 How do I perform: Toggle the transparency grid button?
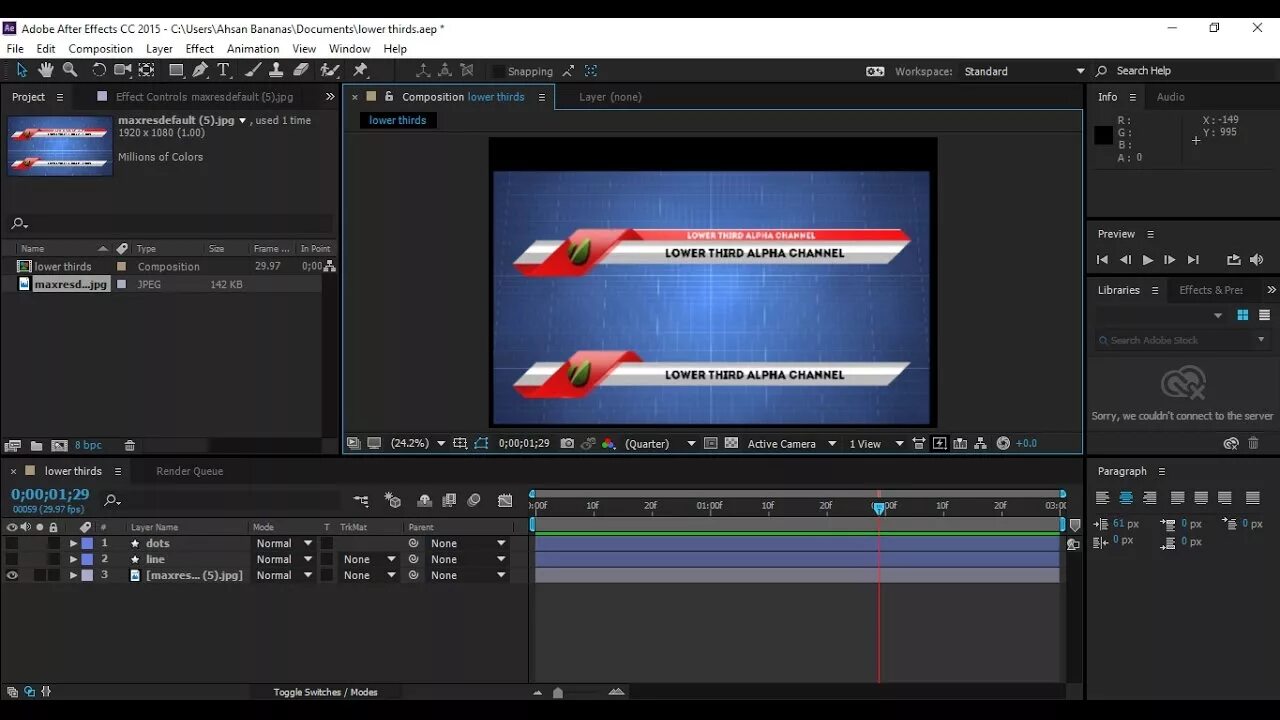click(x=731, y=443)
